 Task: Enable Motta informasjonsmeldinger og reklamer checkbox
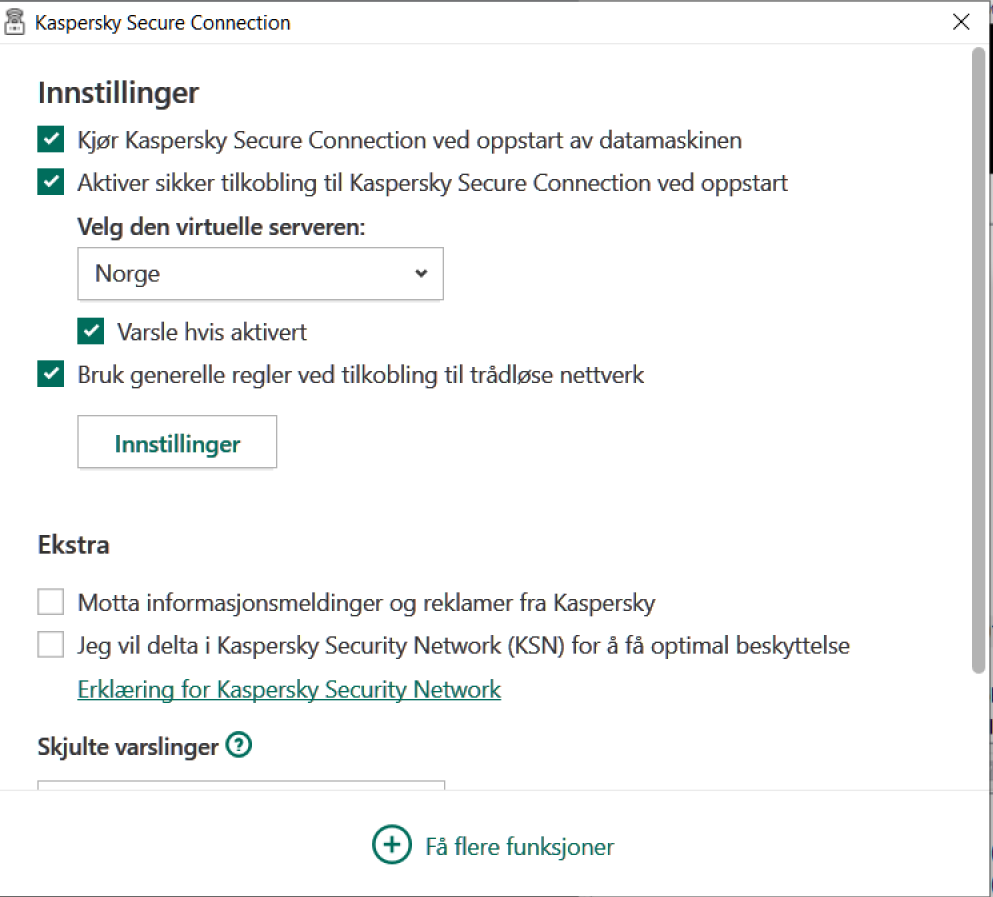(x=51, y=602)
